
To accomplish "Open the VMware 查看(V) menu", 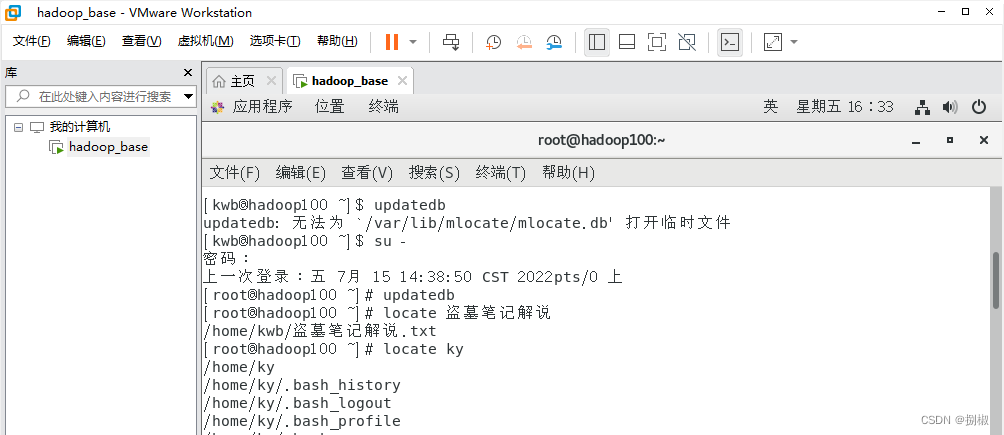I will tap(142, 41).
